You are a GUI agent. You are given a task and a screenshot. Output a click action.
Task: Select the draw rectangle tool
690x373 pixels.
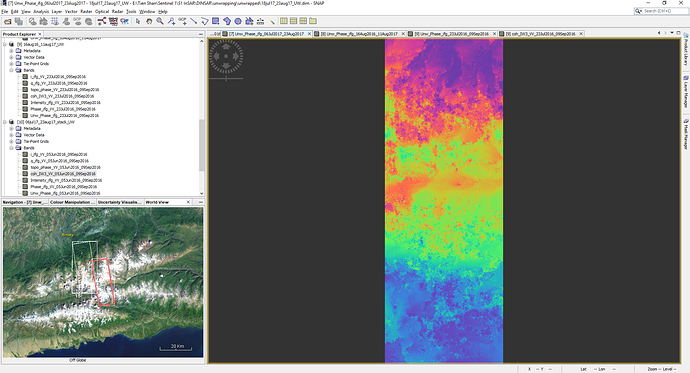215,21
